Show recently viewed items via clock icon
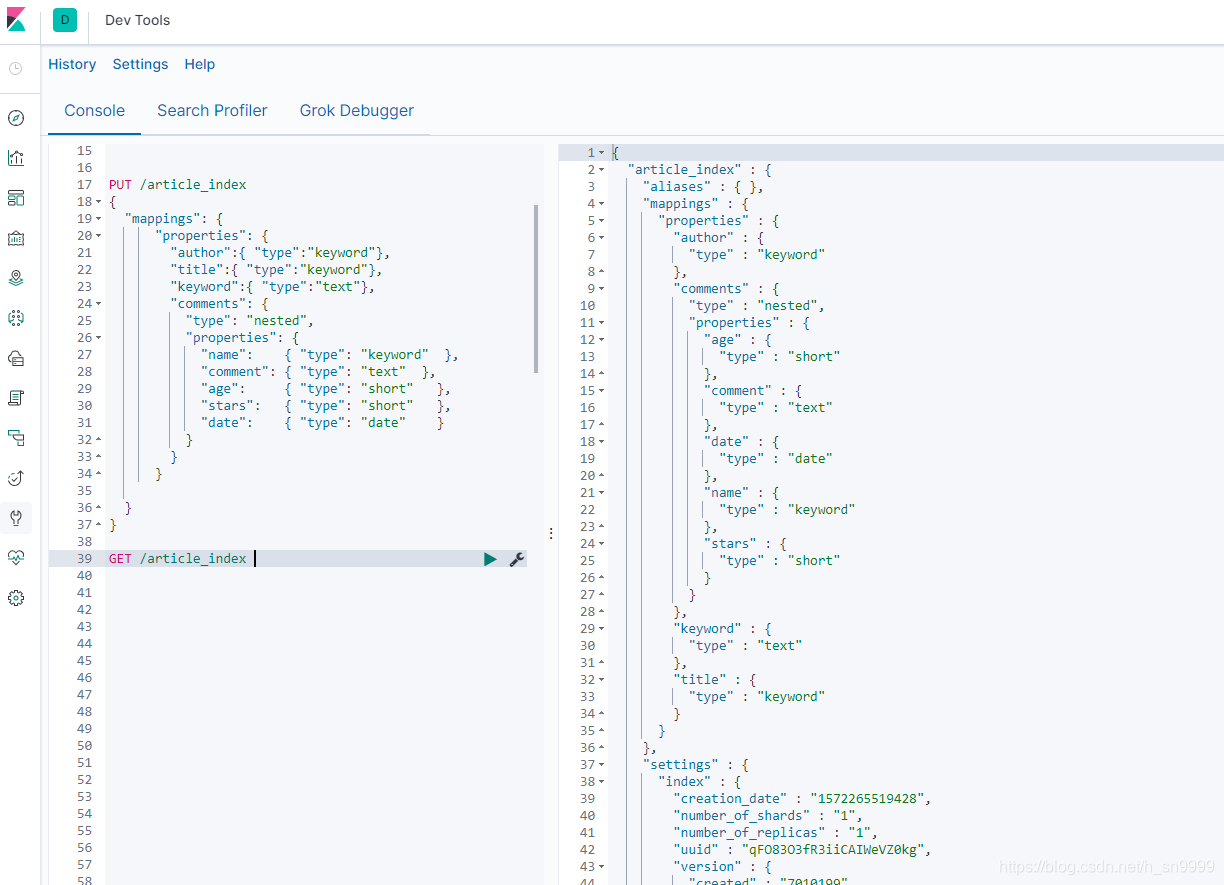The image size is (1224, 885). pyautogui.click(x=15, y=68)
